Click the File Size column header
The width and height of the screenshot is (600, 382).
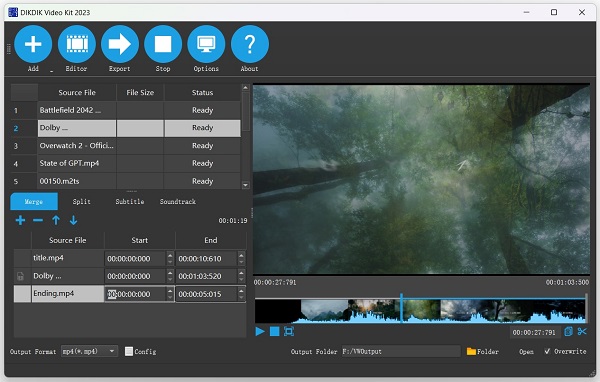tap(140, 92)
